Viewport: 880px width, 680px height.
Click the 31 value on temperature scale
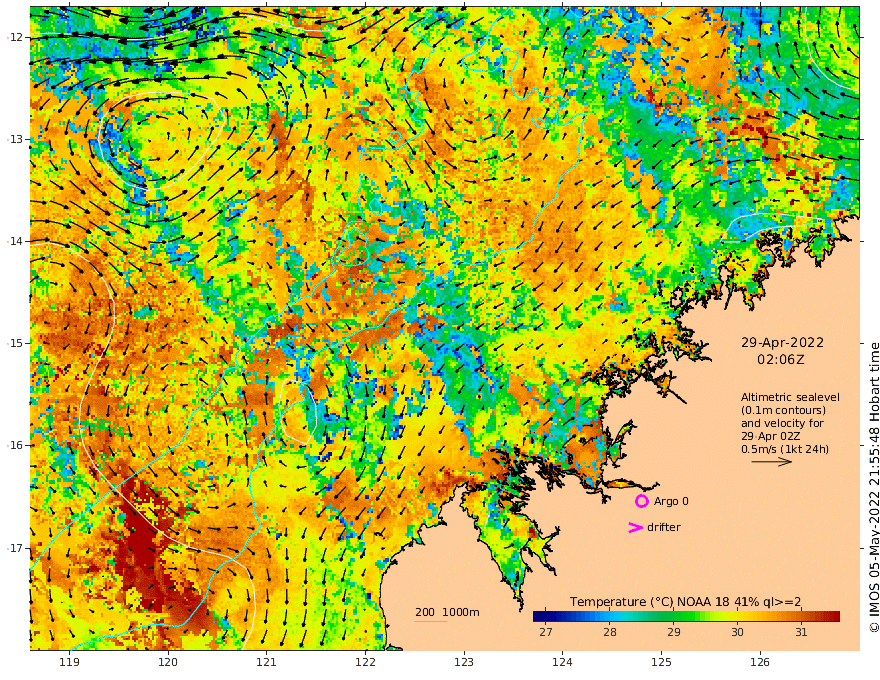coord(801,632)
